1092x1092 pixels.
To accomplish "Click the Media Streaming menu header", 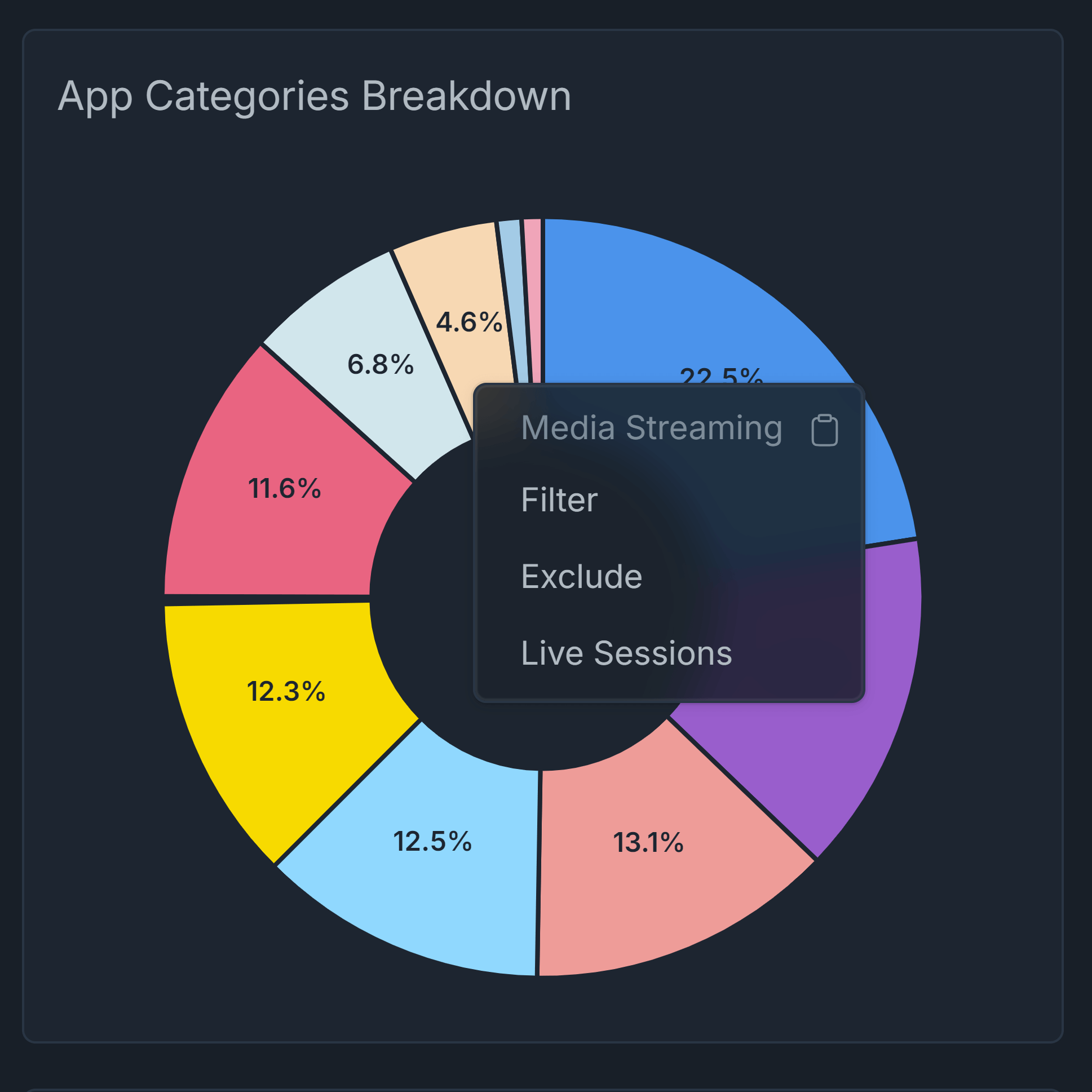I will 652,427.
